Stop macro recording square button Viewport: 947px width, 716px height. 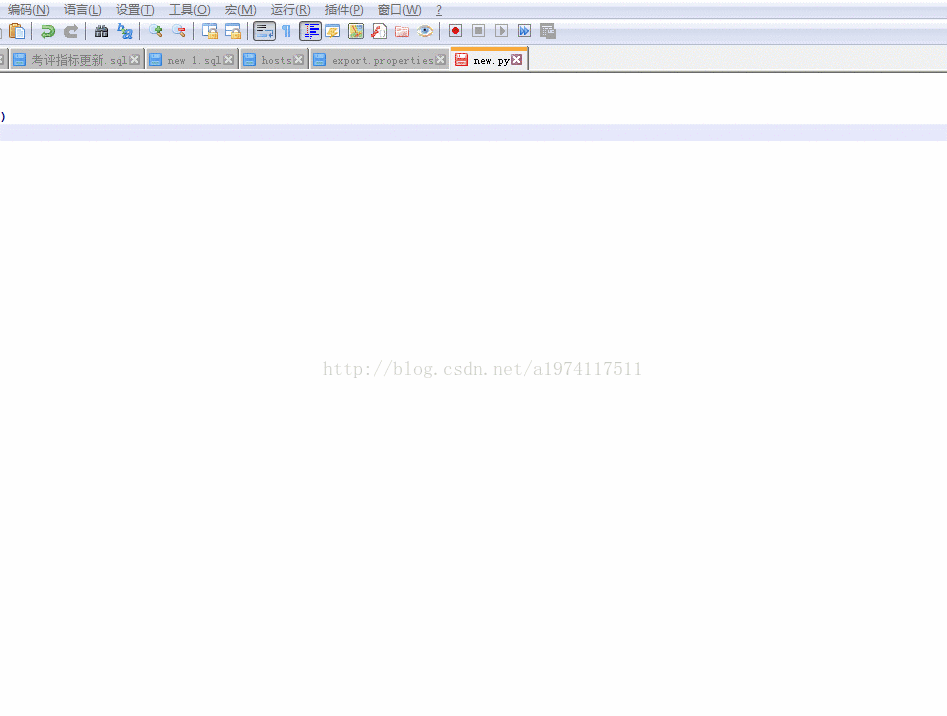point(478,31)
